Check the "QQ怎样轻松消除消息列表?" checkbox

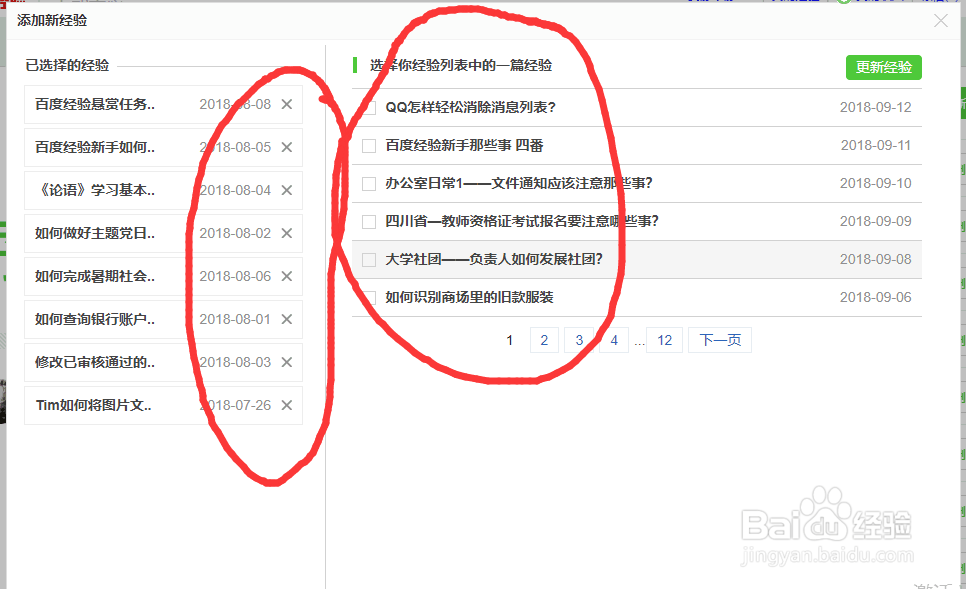(368, 107)
